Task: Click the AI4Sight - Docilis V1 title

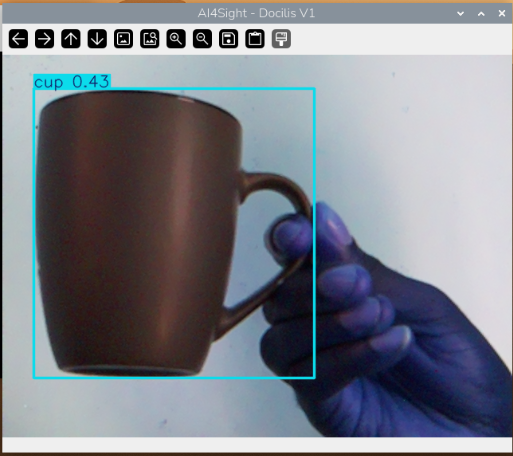Action: (x=256, y=13)
